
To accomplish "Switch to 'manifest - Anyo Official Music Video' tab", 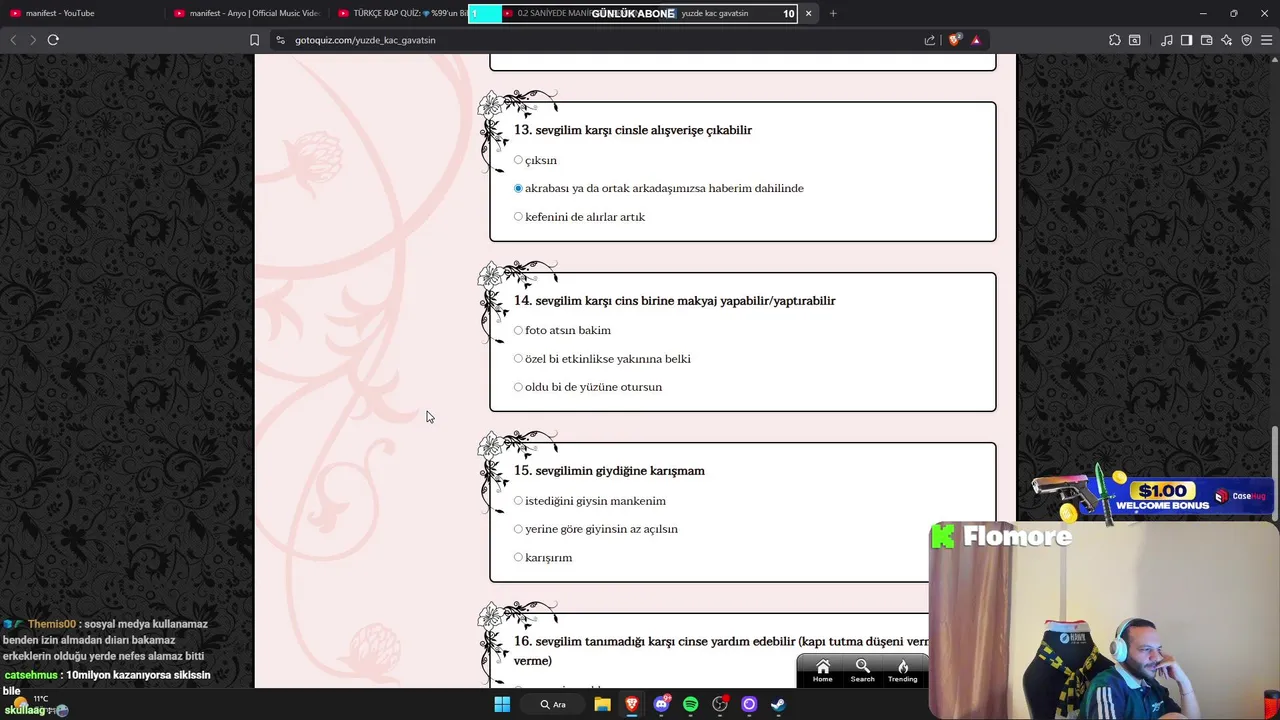I will (x=246, y=13).
